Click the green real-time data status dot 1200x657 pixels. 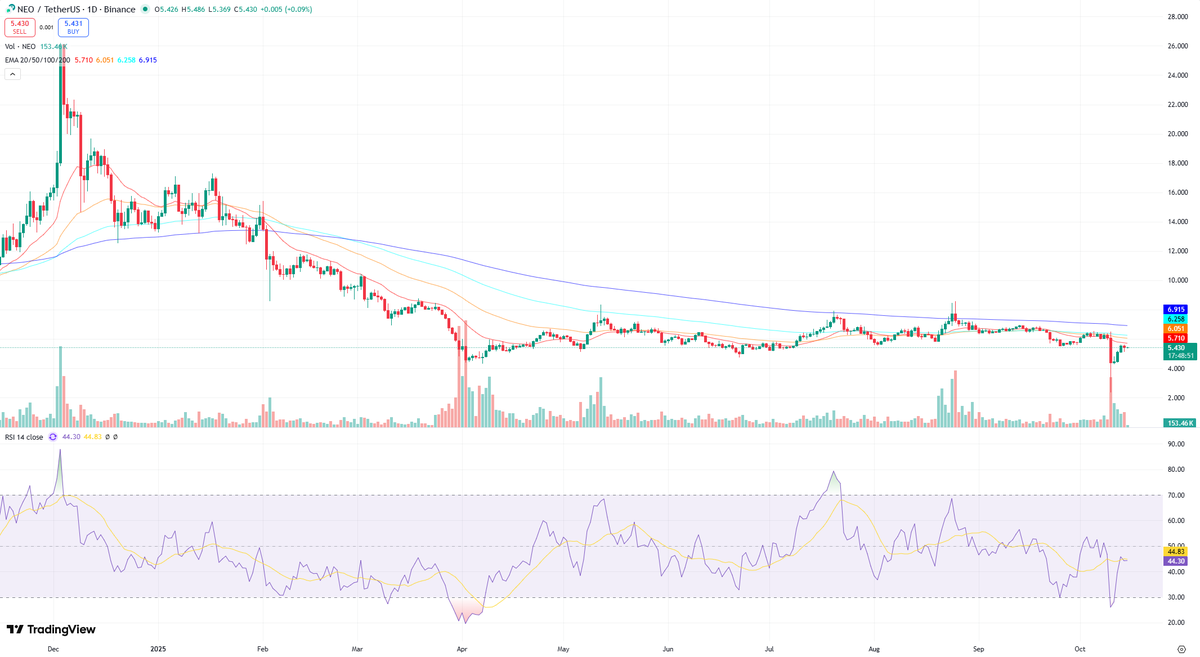click(145, 10)
